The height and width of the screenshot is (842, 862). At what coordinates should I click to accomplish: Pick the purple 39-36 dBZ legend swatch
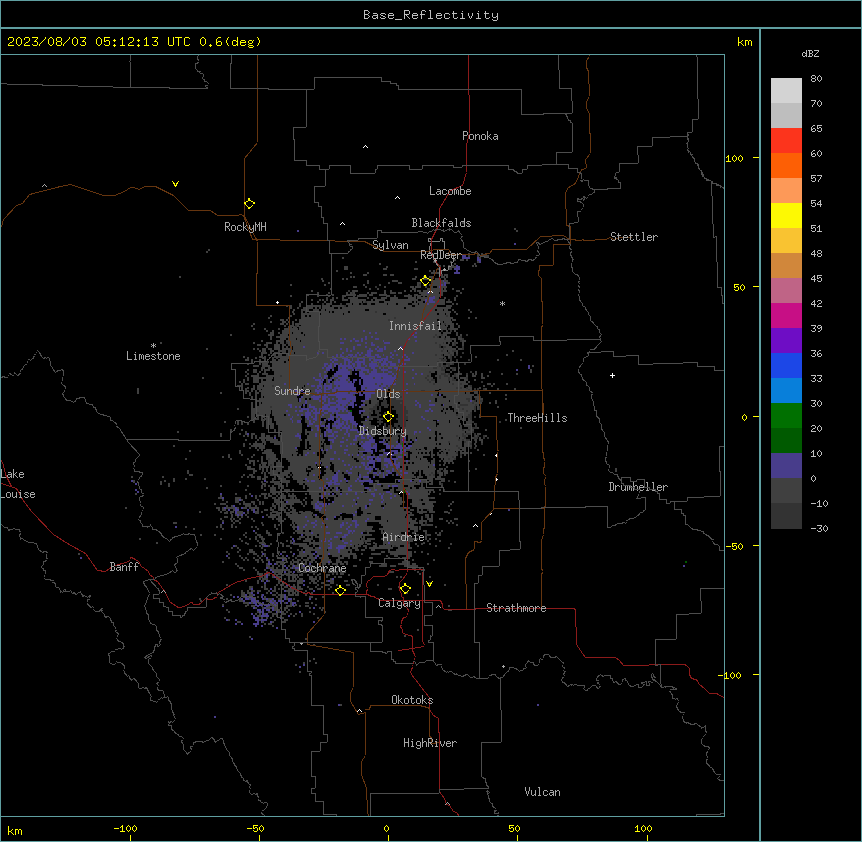point(786,341)
